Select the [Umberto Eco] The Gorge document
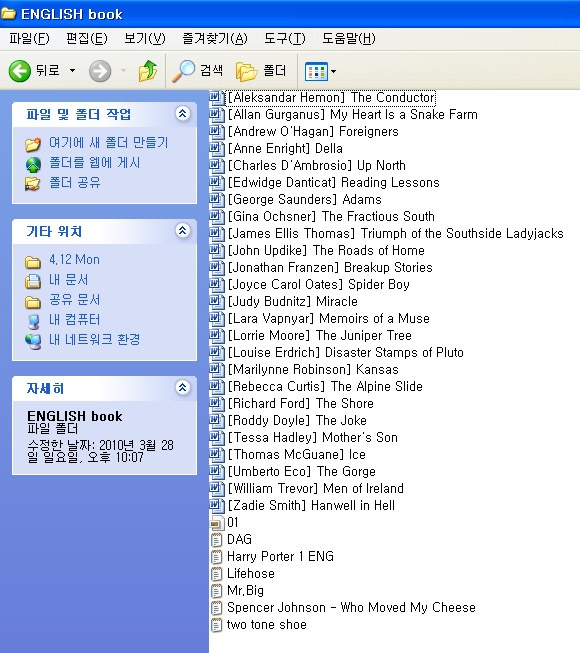 tap(301, 472)
